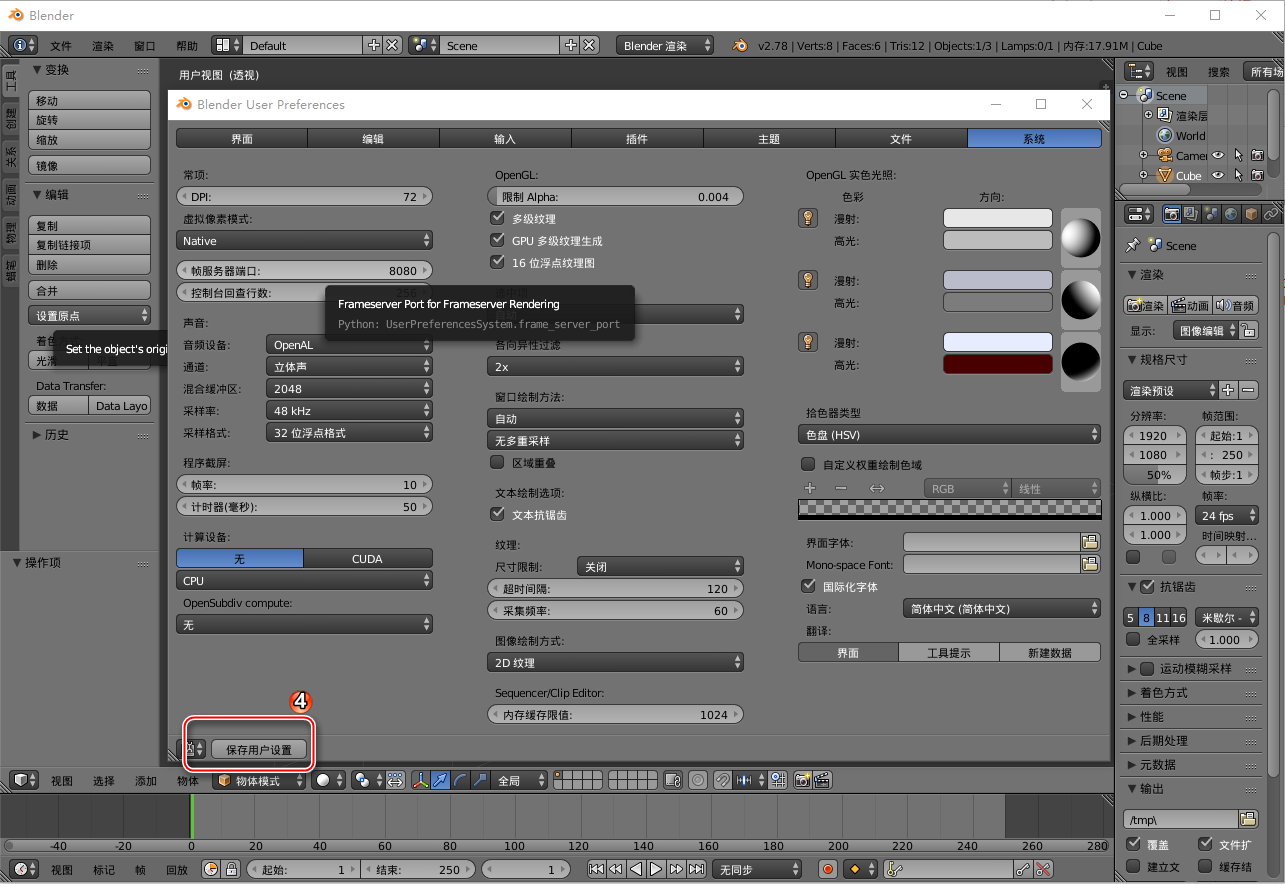Browse output path folder icon next to /tmp\
Image resolution: width=1285 pixels, height=884 pixels.
pyautogui.click(x=1248, y=819)
